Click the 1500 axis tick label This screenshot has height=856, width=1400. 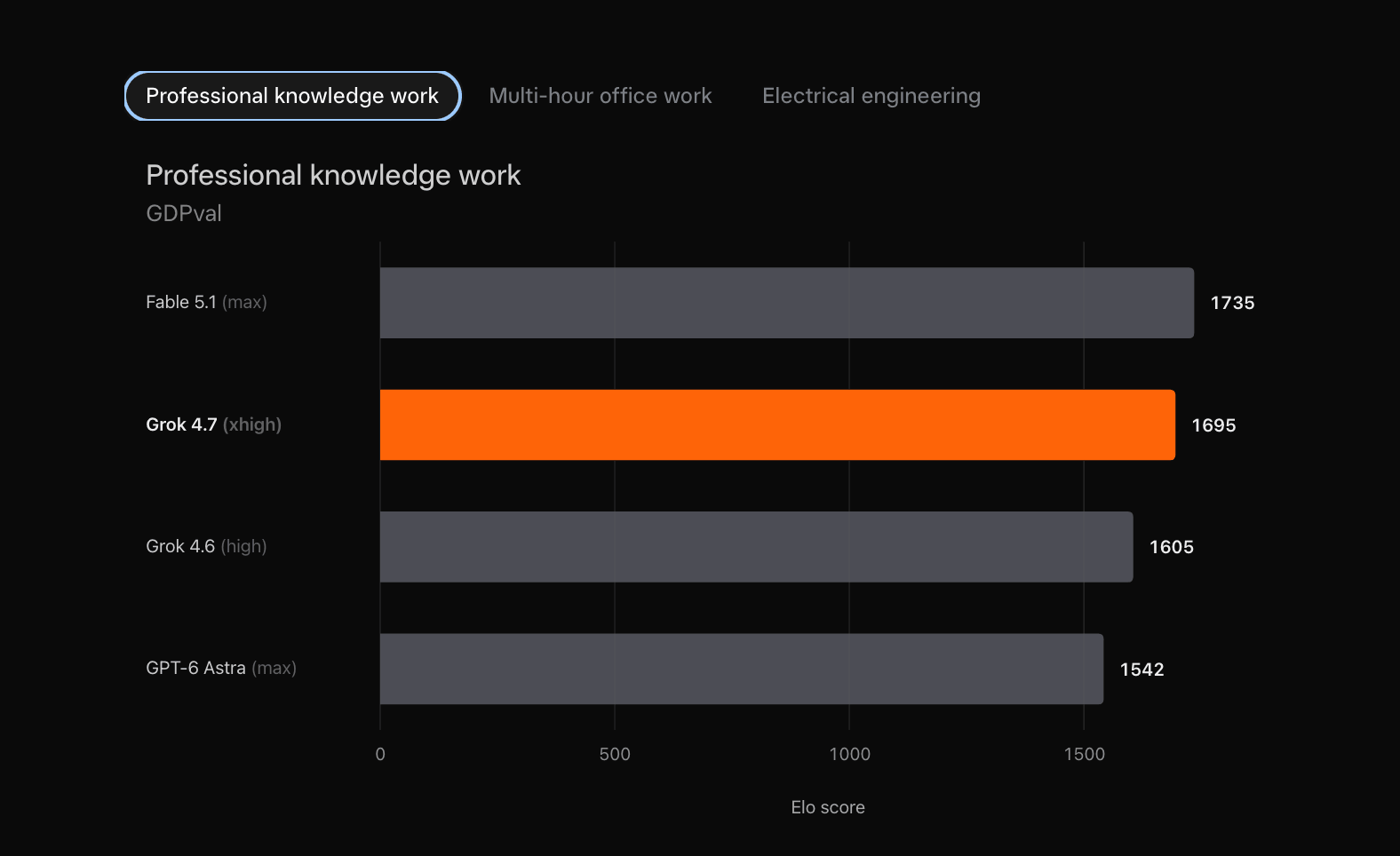(x=1085, y=754)
